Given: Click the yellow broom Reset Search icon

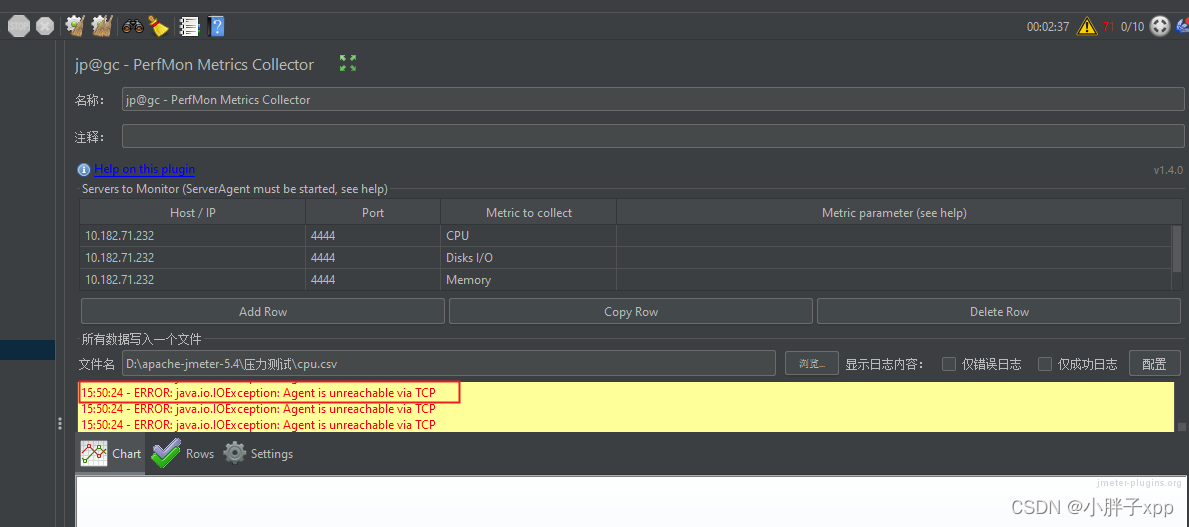Looking at the screenshot, I should coord(158,26).
